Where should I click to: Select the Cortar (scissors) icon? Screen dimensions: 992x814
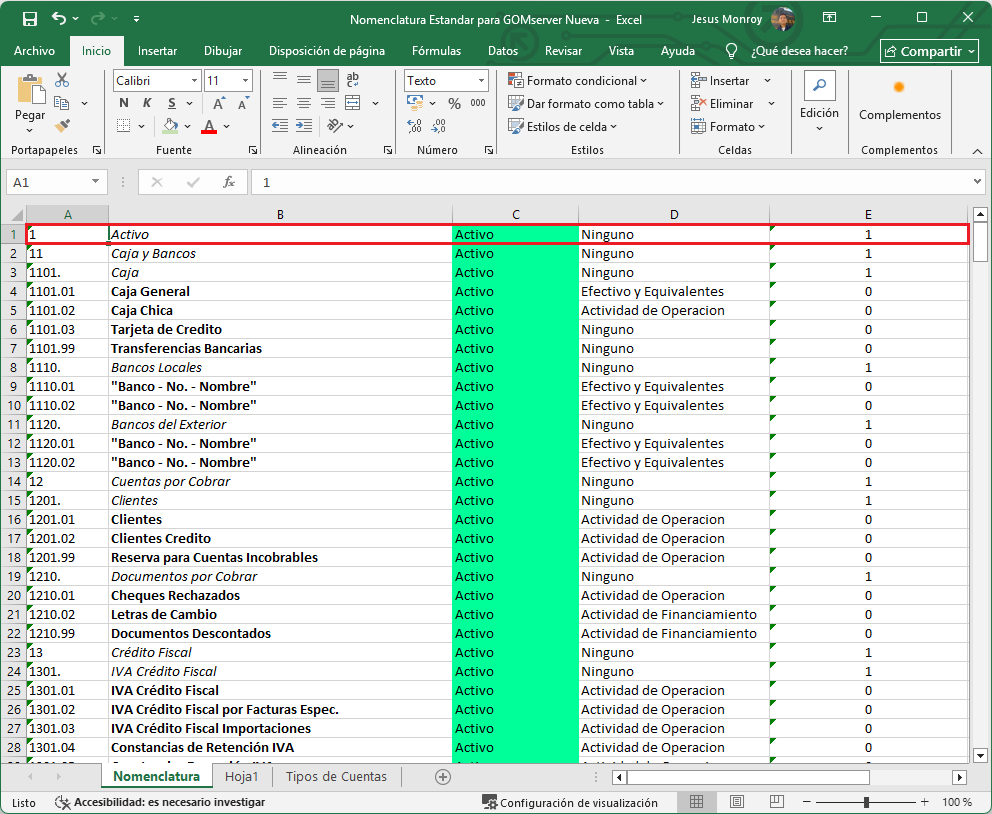(62, 80)
